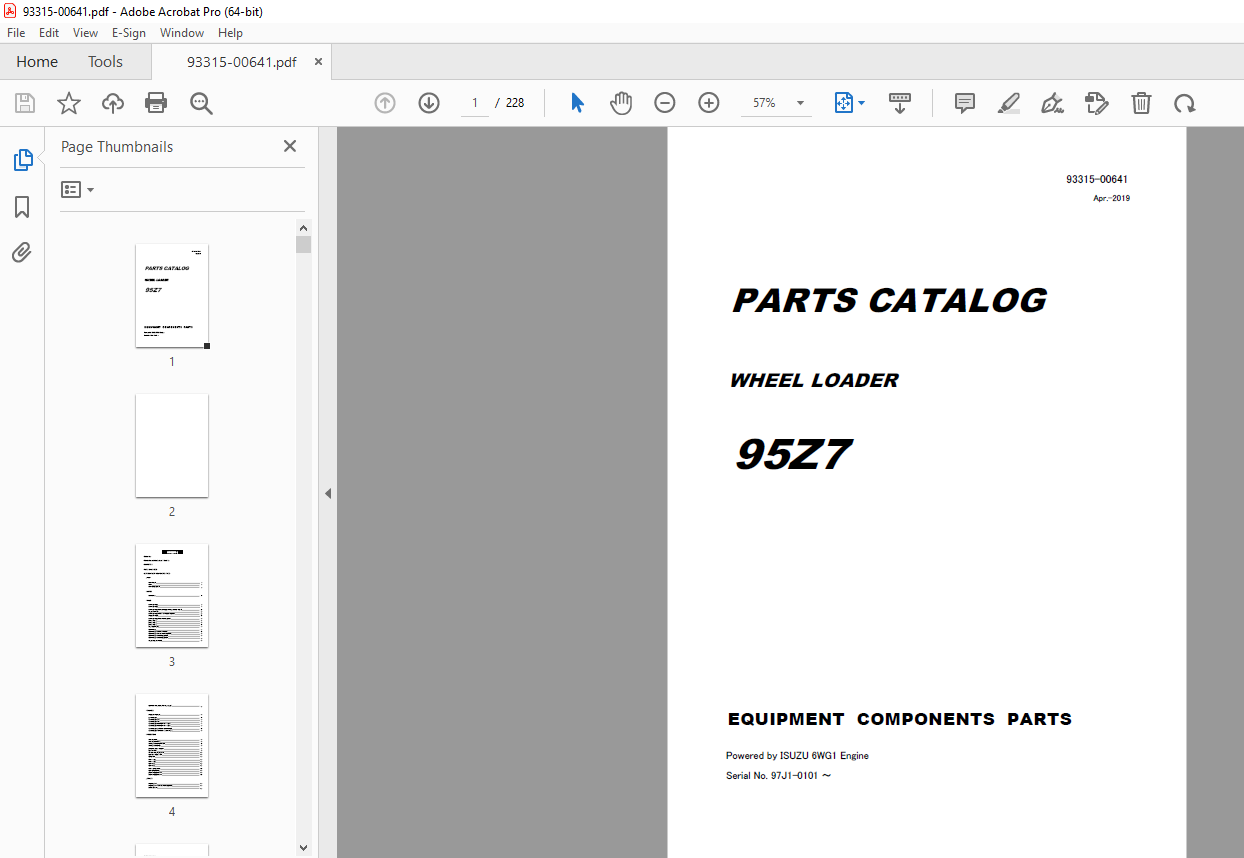Select the 93315-00641.pdf document tab
Viewport: 1244px width, 858px height.
click(241, 62)
